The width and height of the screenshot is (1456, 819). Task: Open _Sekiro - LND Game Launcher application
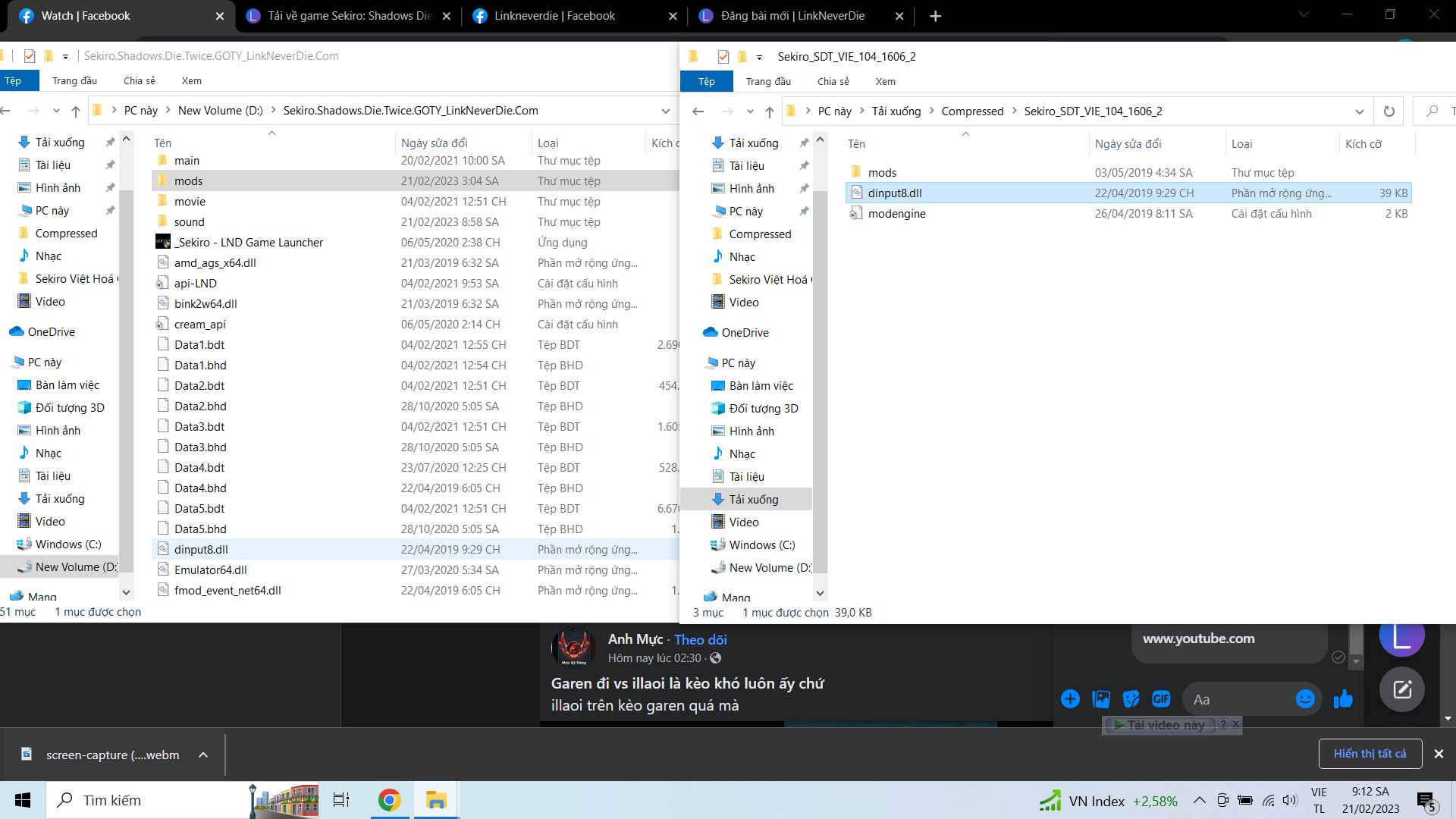tap(248, 242)
